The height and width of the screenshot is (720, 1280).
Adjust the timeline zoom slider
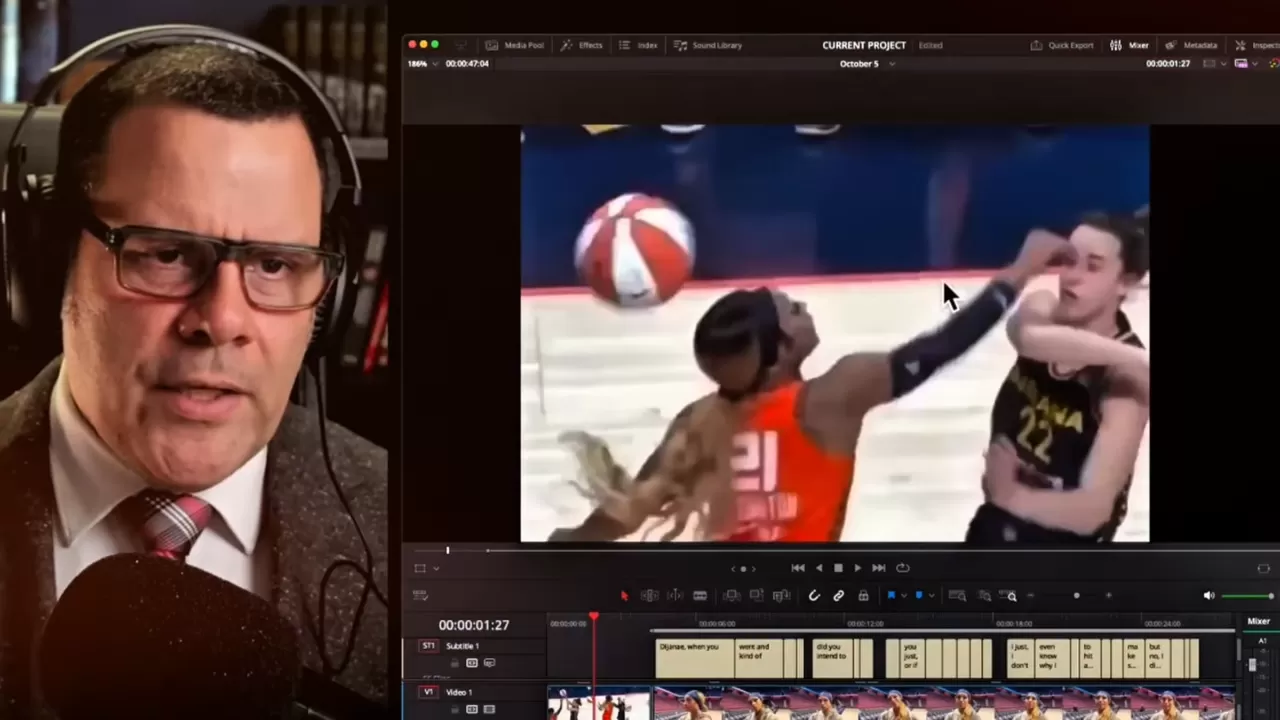(x=1076, y=596)
